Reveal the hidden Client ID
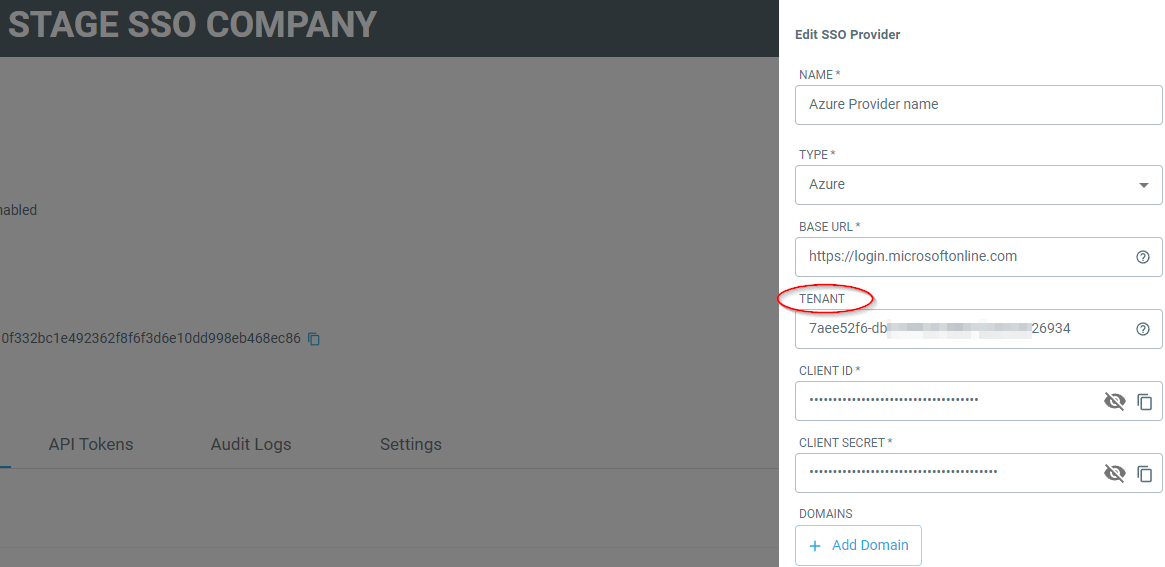The height and width of the screenshot is (567, 1165). click(x=1114, y=401)
